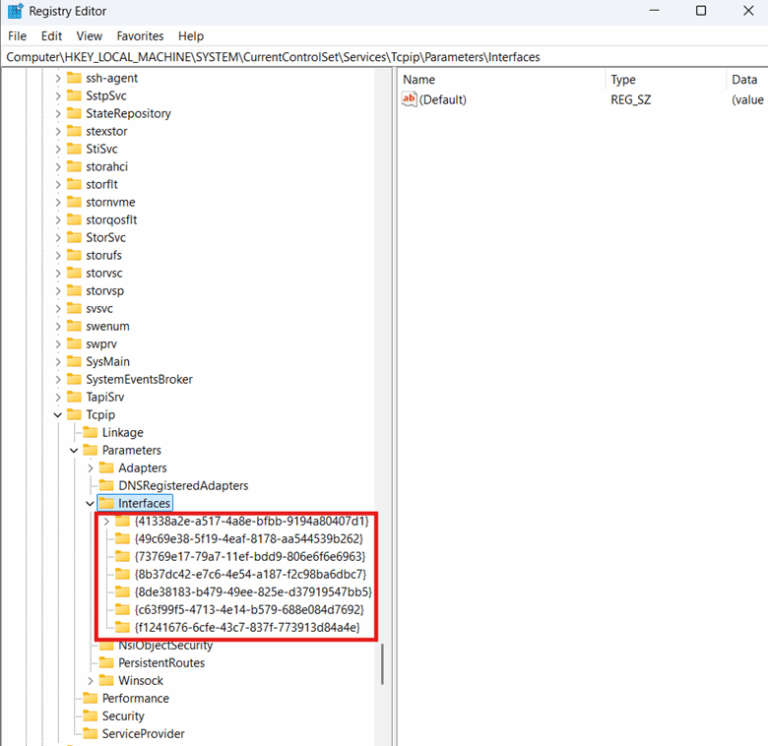Click the svsvc folder icon
The width and height of the screenshot is (768, 746).
click(74, 308)
